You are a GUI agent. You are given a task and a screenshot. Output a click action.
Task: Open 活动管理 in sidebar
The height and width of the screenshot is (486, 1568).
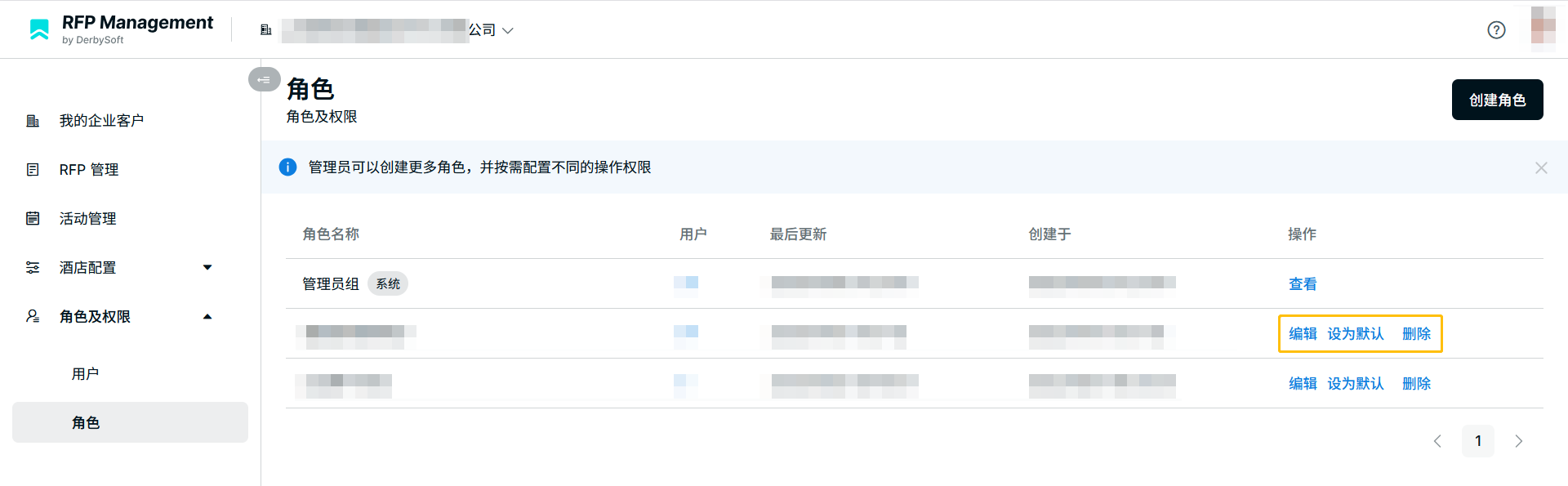(x=87, y=218)
